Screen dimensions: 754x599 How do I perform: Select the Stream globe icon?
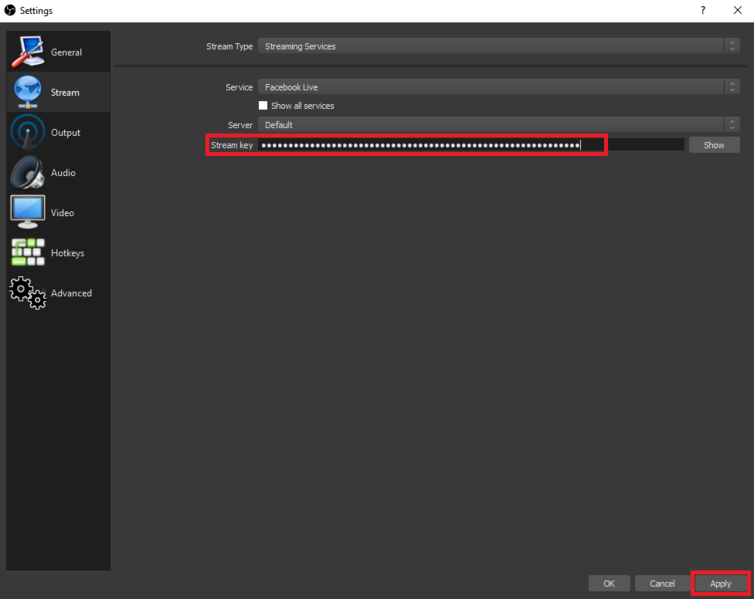click(x=28, y=91)
